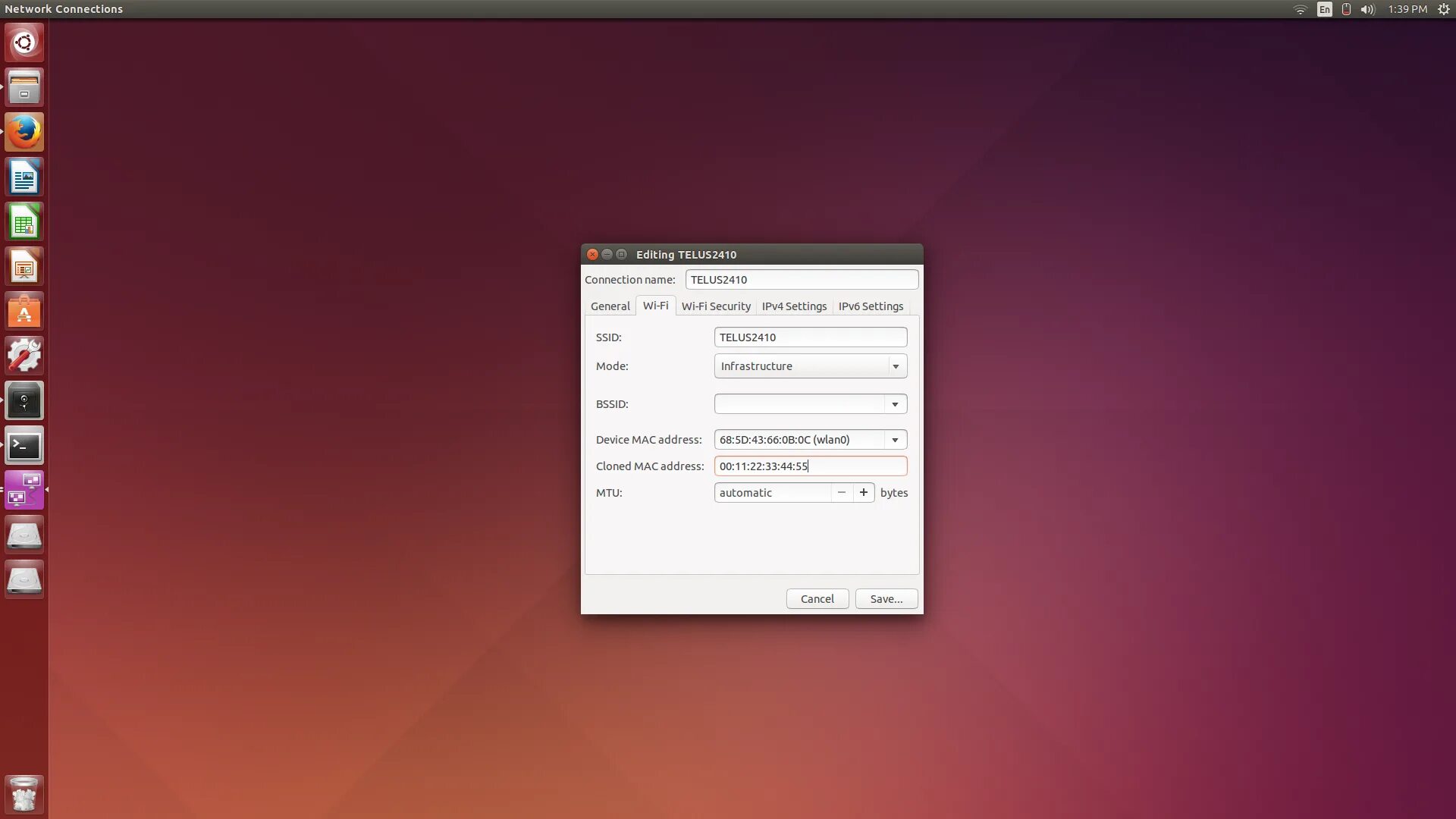This screenshot has height=819, width=1456.
Task: Launch LibreOffice Writer from the dock
Action: 24,177
